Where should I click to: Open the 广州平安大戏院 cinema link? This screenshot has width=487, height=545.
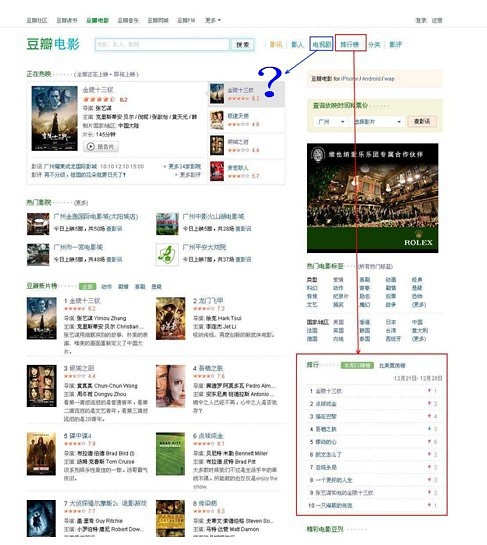pos(204,247)
